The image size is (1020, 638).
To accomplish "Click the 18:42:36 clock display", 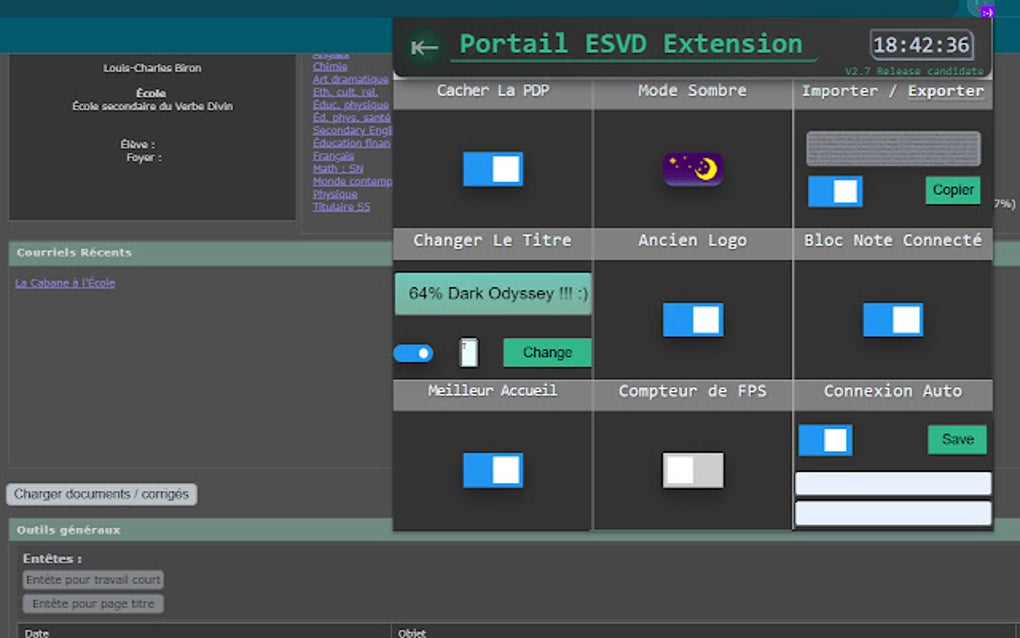I will pos(921,45).
